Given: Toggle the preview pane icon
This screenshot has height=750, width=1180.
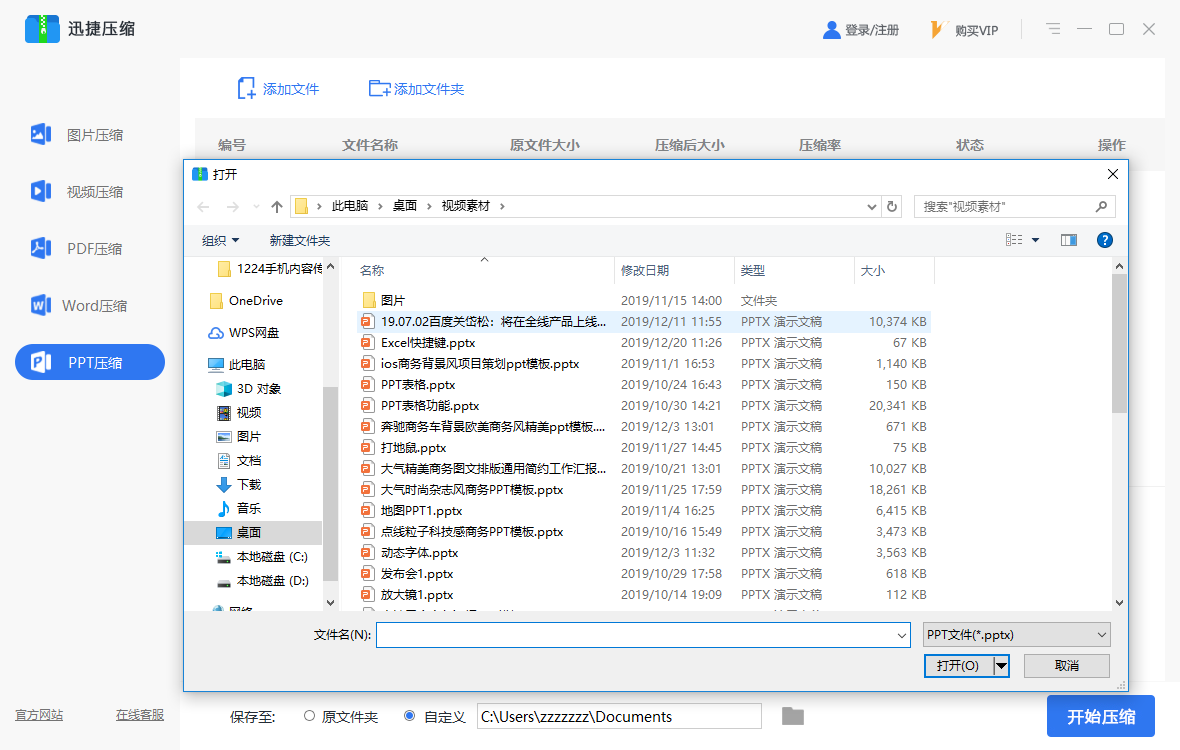Looking at the screenshot, I should click(x=1069, y=240).
